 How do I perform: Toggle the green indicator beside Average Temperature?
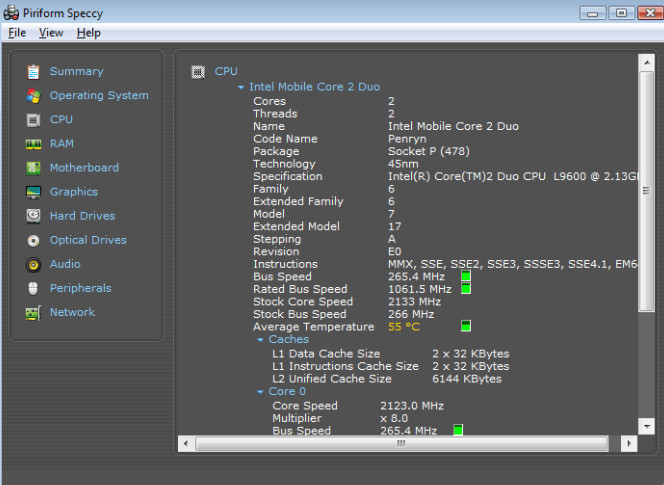tap(466, 326)
